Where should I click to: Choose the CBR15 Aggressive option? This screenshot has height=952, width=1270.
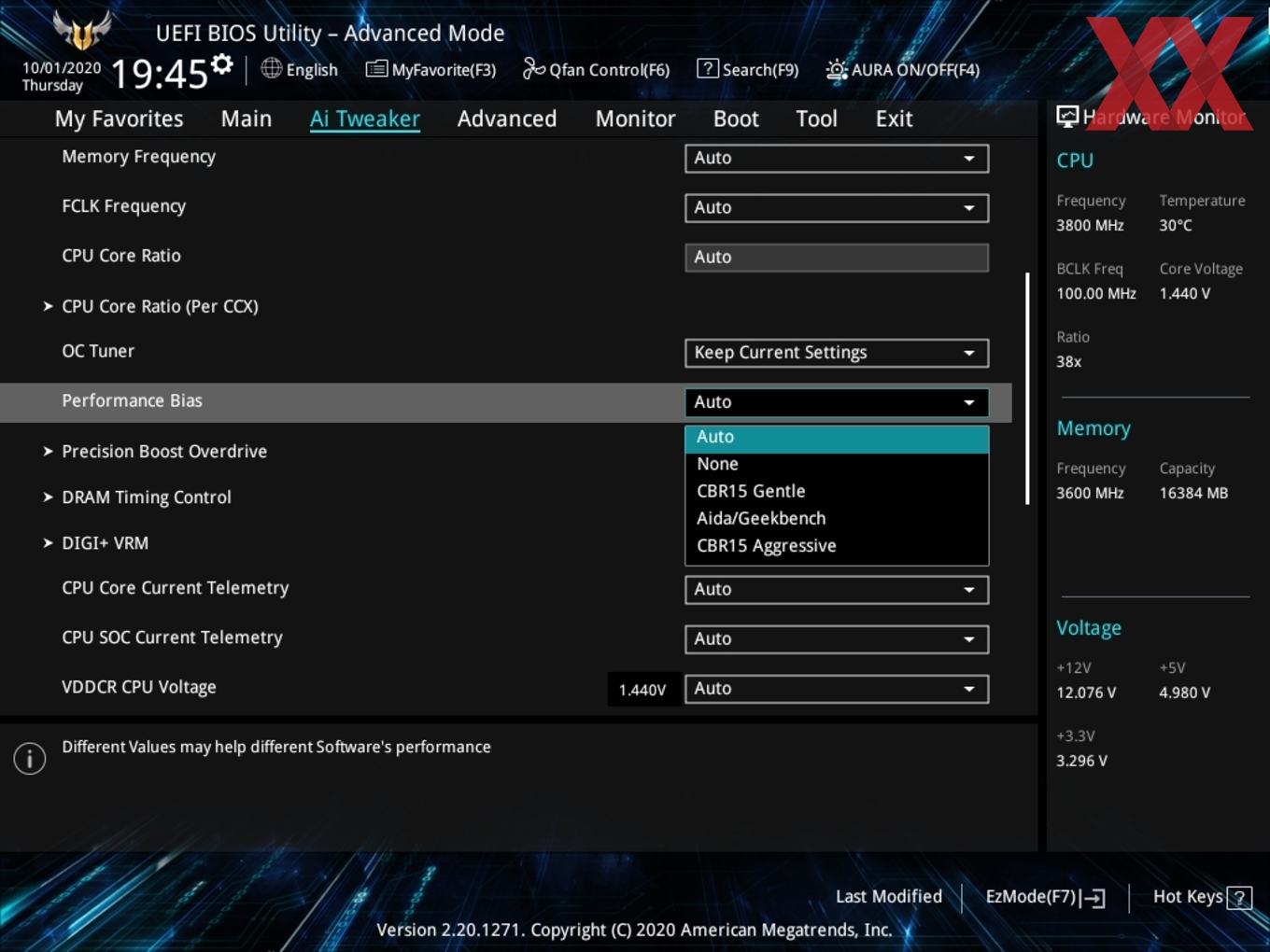(x=837, y=546)
